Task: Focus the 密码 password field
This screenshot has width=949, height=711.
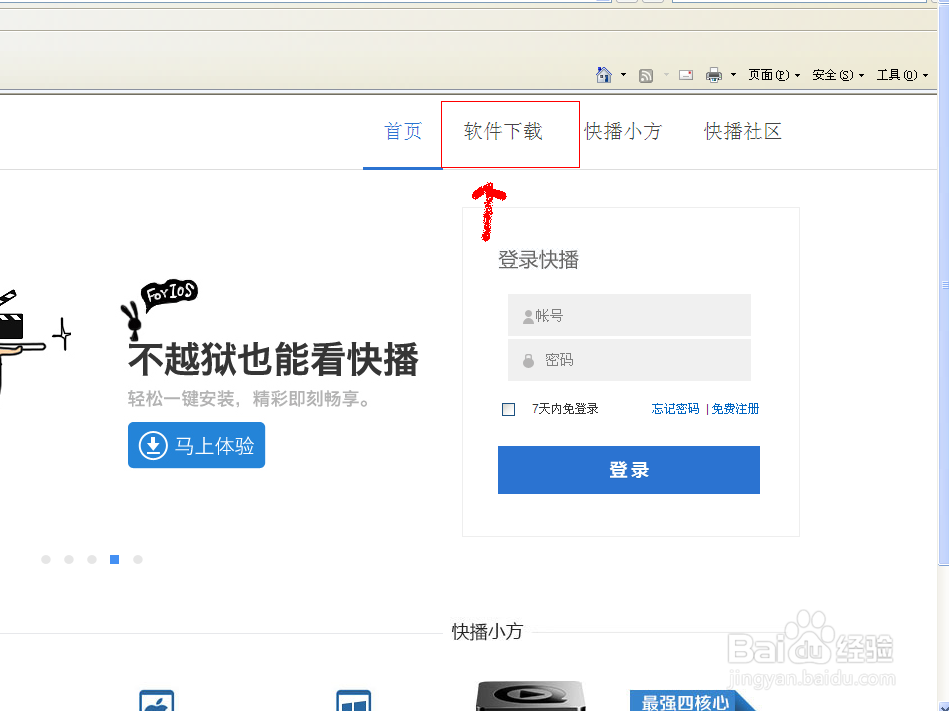Action: 629,360
